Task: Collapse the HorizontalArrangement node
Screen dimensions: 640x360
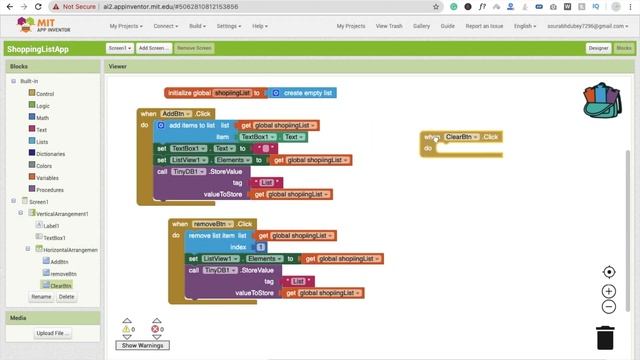Action: click(28, 249)
